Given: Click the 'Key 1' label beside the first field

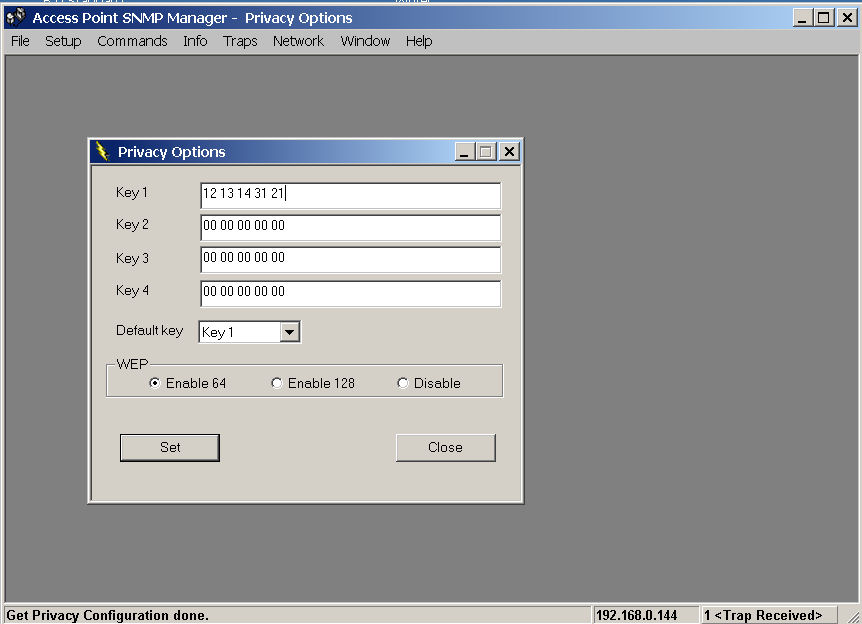Looking at the screenshot, I should [x=131, y=192].
